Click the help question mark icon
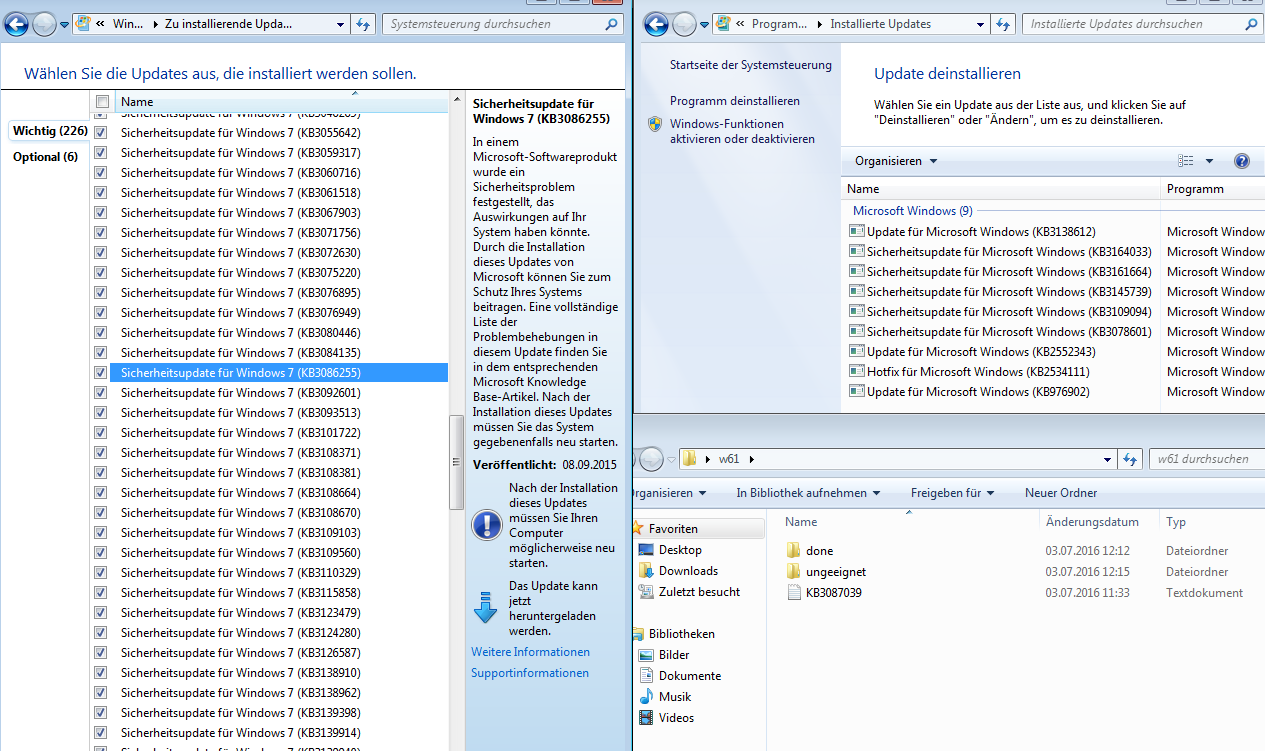This screenshot has height=751, width=1265. coord(1242,161)
